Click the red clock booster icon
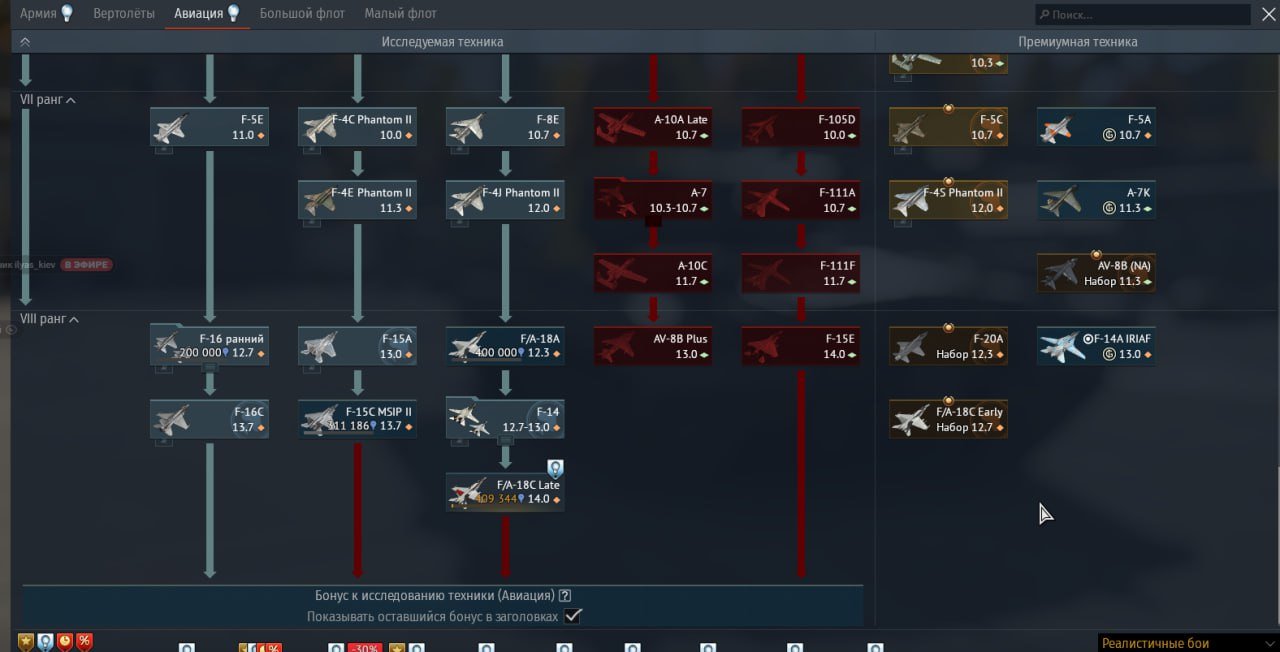The image size is (1280, 652). point(65,642)
